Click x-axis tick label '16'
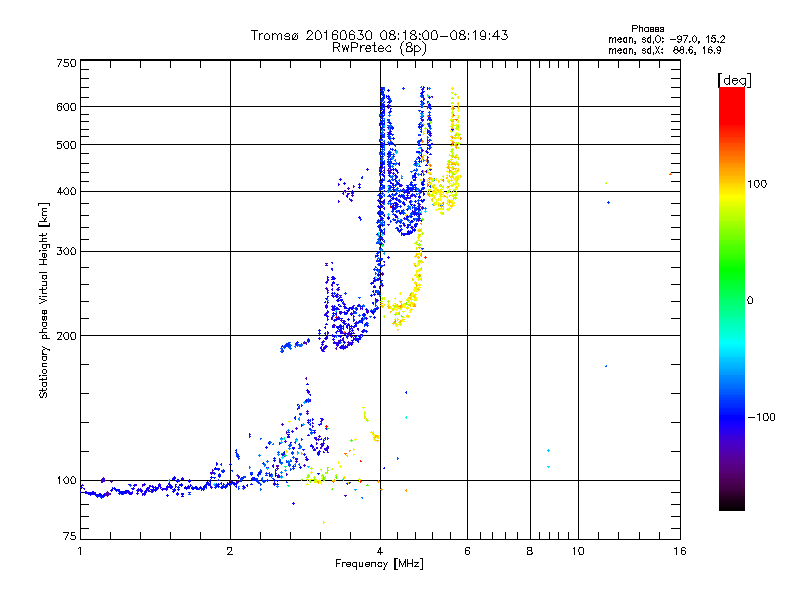The height and width of the screenshot is (600, 800). pyautogui.click(x=680, y=551)
